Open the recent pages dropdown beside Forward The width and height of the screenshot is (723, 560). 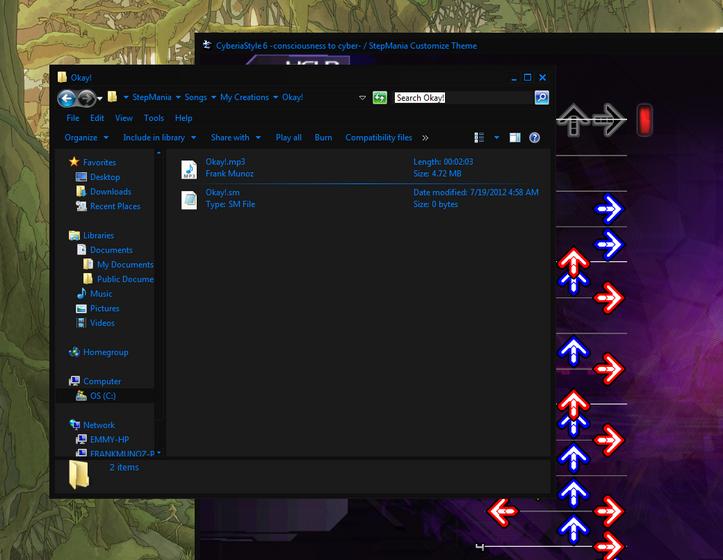(100, 98)
